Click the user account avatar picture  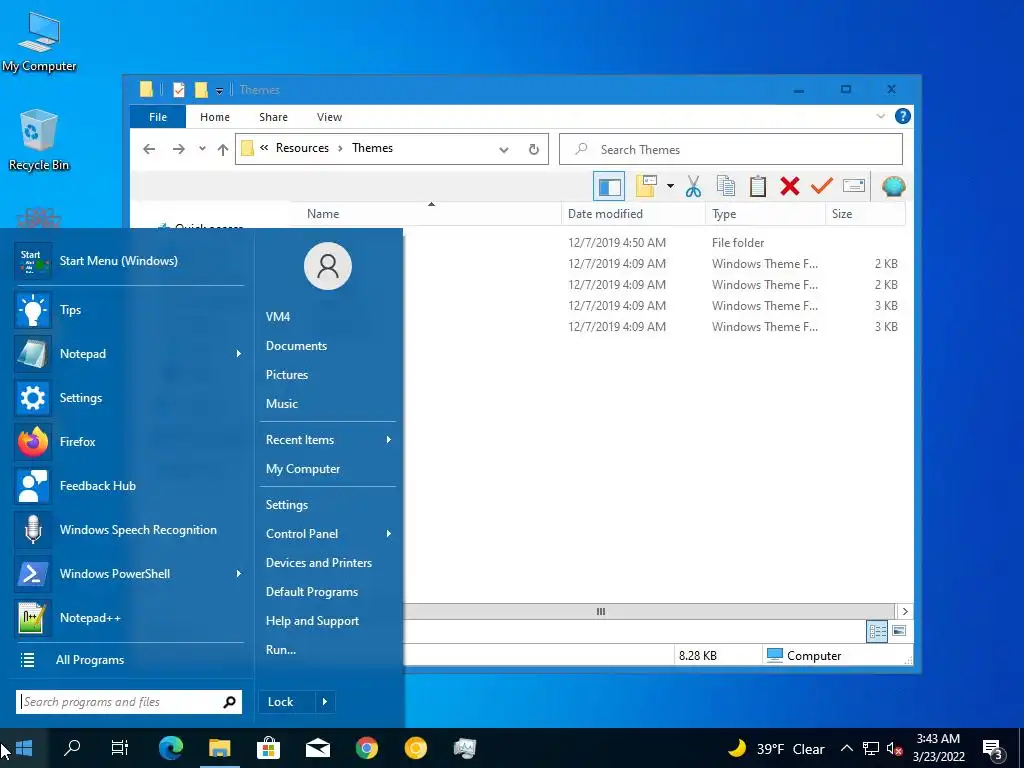328,266
